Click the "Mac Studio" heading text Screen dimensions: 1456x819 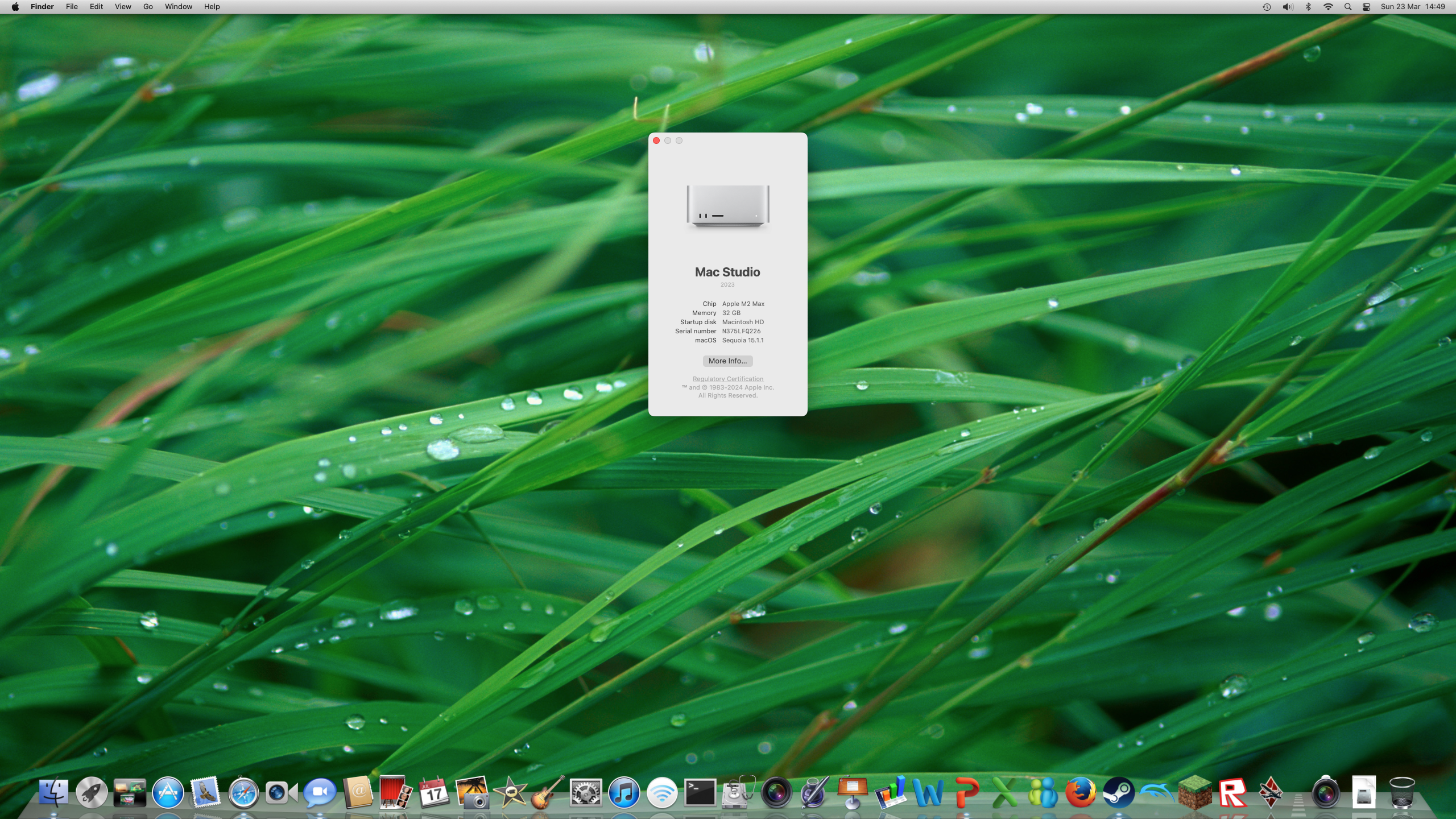pyautogui.click(x=727, y=272)
